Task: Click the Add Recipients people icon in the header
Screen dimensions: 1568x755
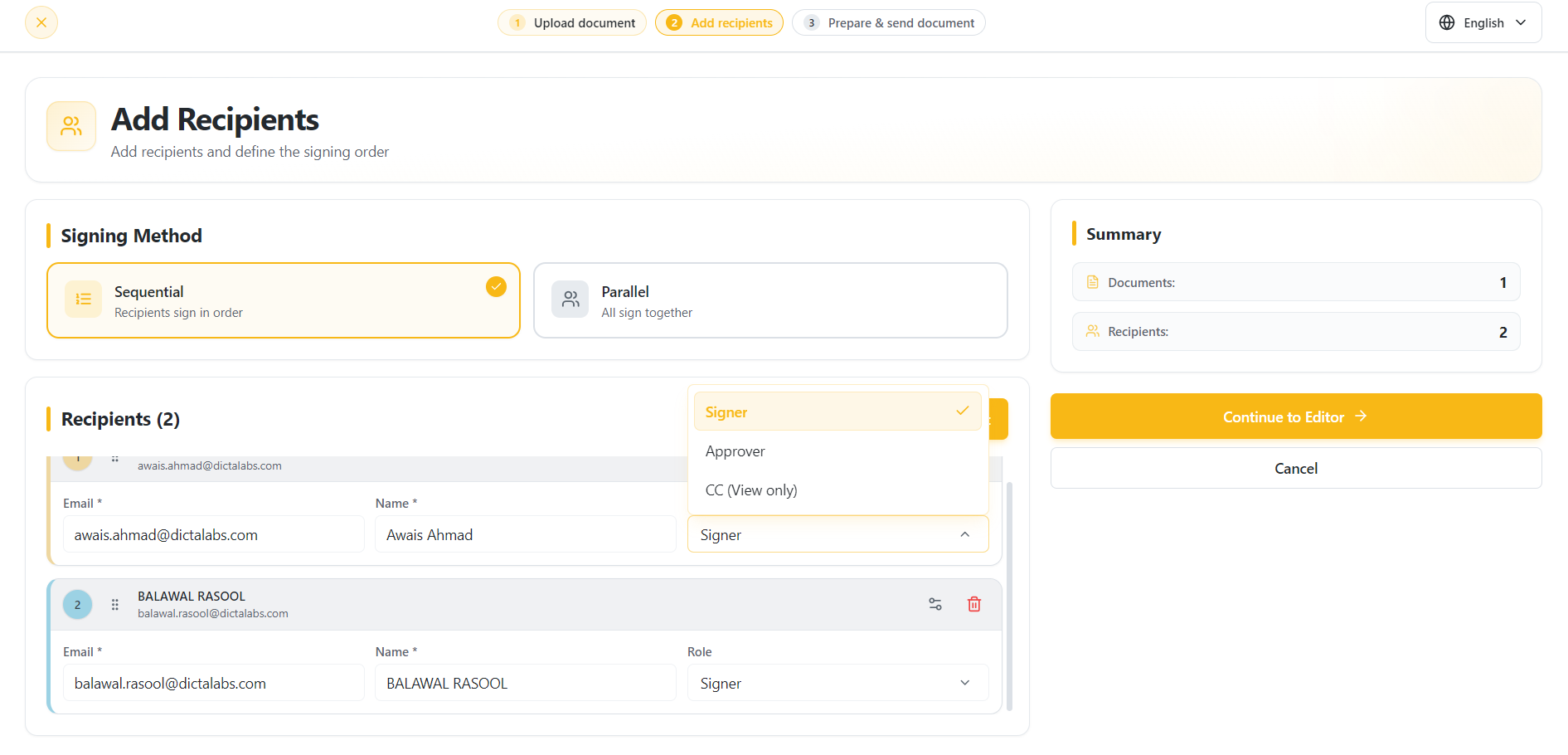Action: (x=71, y=126)
